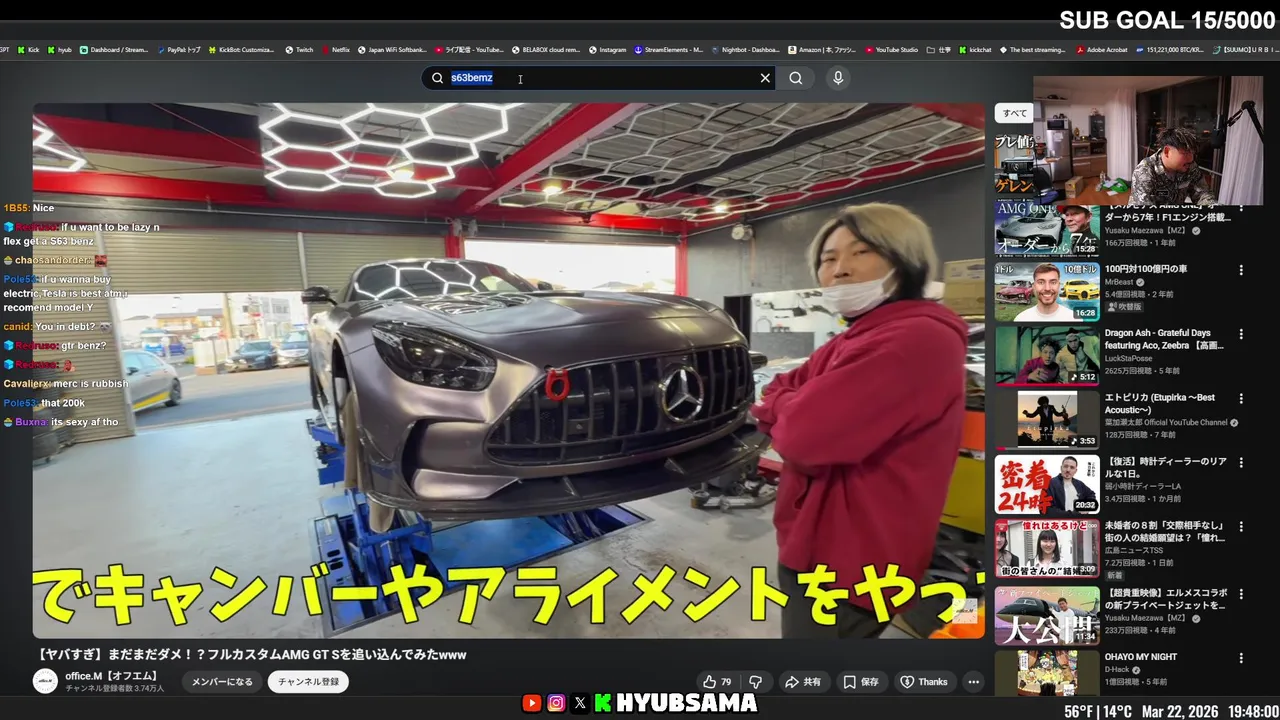Click the dislike thumbs-down icon
Image resolution: width=1280 pixels, height=720 pixels.
click(x=756, y=682)
